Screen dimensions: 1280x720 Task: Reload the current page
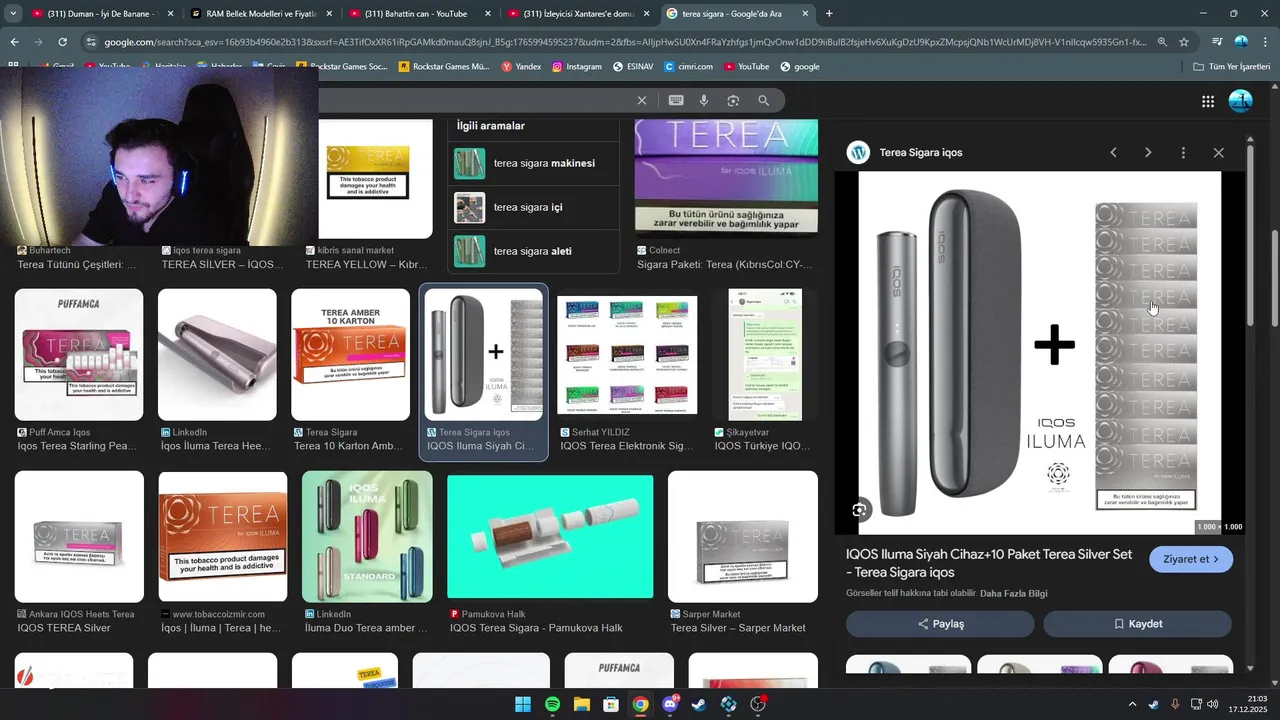(x=62, y=42)
